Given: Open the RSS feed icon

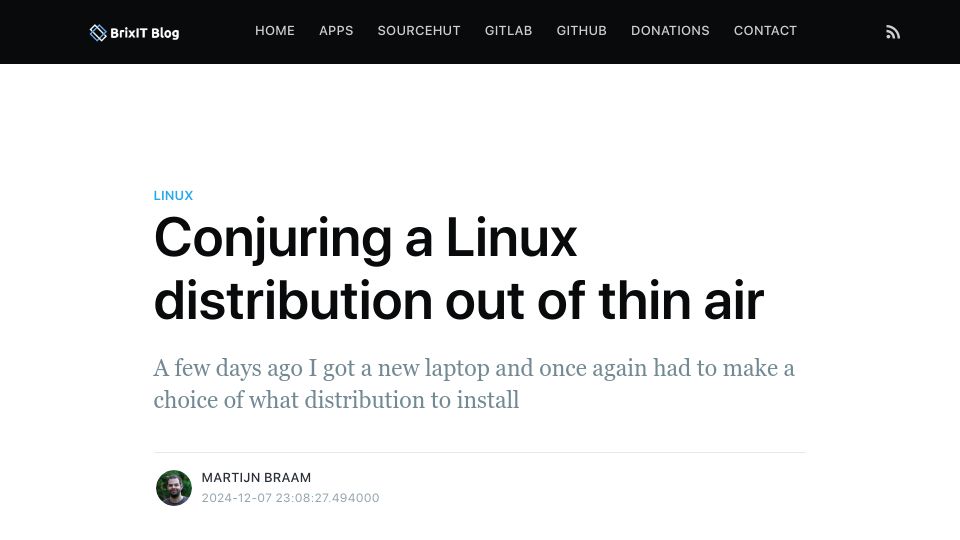Looking at the screenshot, I should click(x=893, y=32).
